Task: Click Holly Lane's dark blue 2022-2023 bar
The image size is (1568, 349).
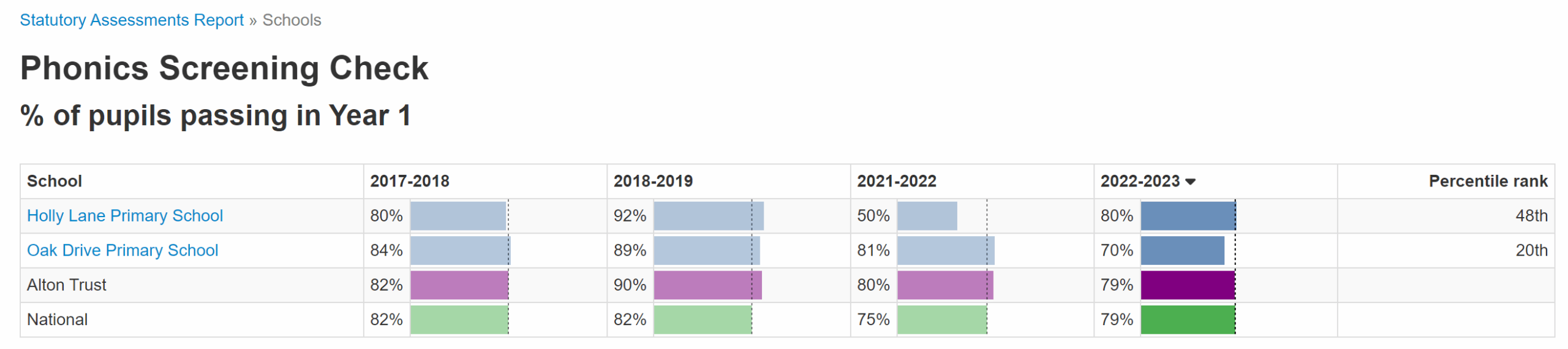Action: (x=1187, y=216)
